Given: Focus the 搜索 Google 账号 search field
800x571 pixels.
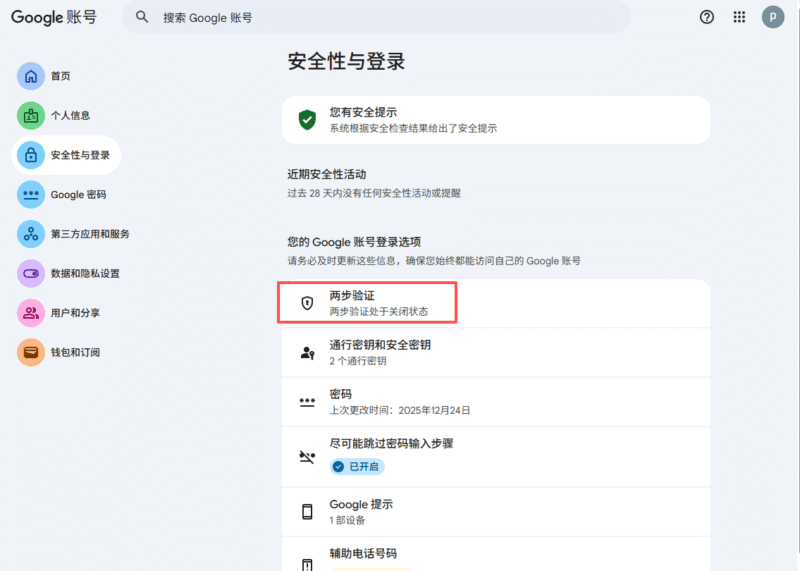Looking at the screenshot, I should [x=376, y=17].
